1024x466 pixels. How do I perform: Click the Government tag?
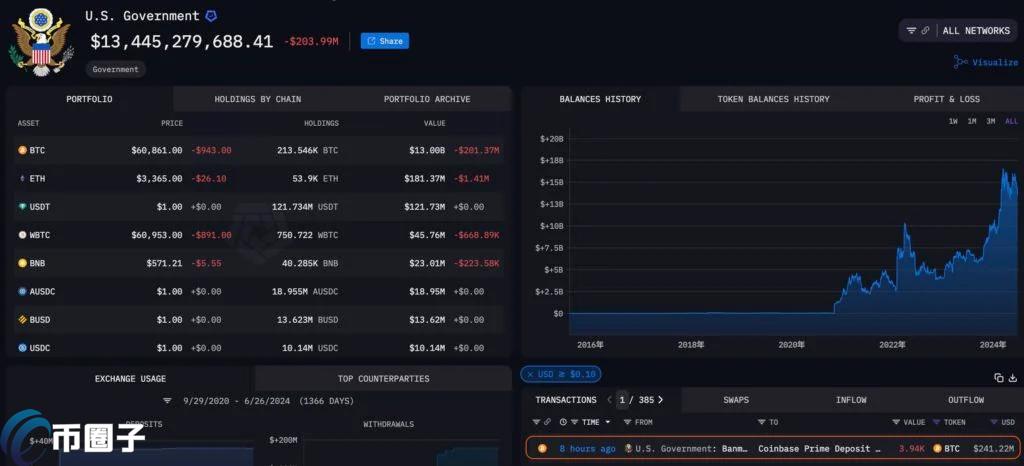116,69
